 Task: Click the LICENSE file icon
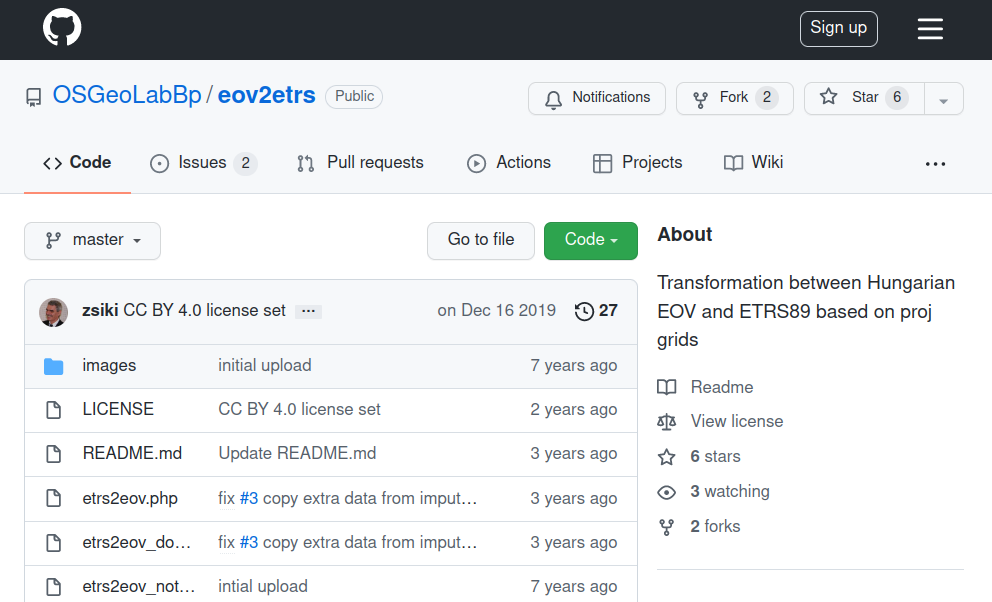point(54,410)
